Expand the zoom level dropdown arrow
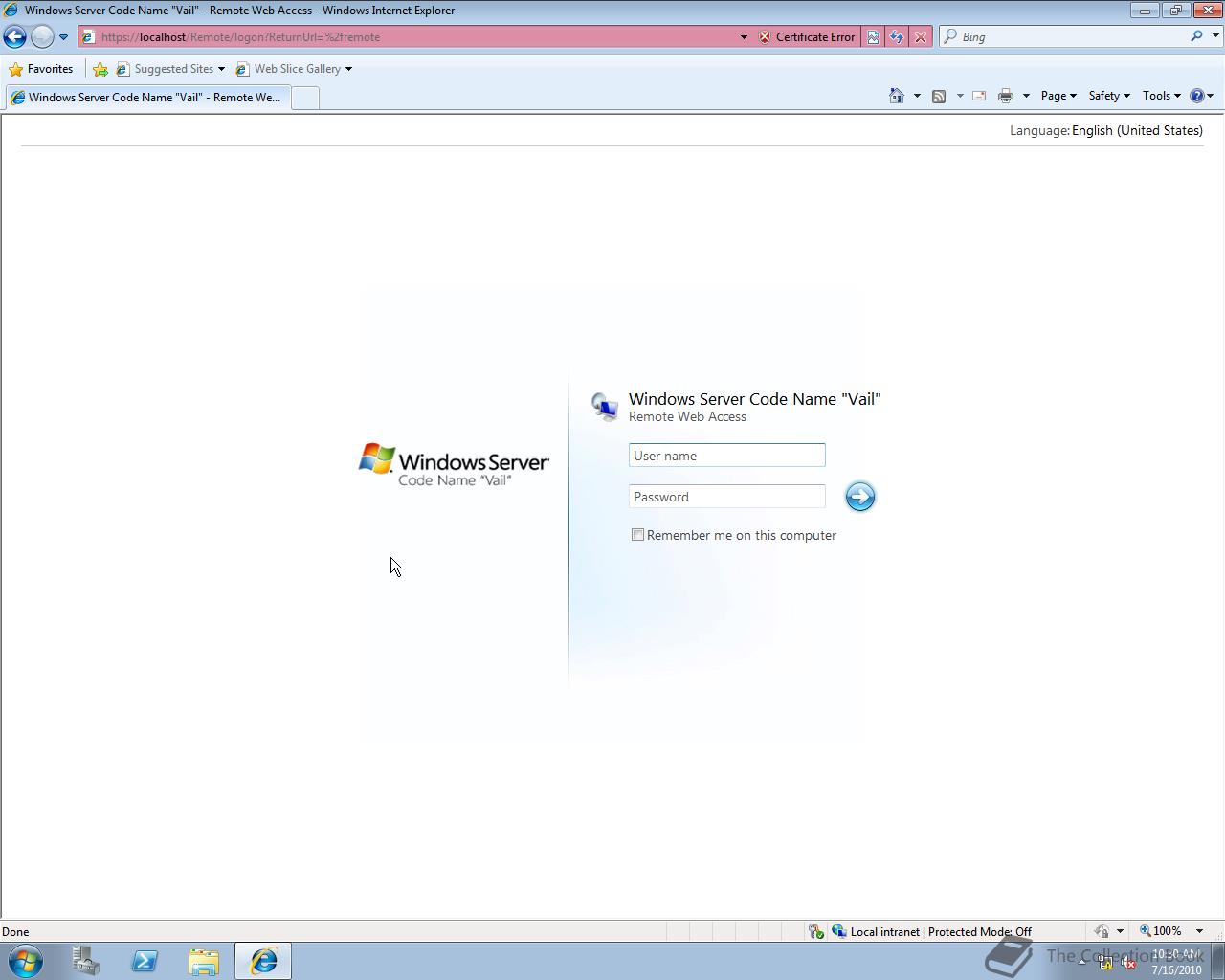Image resolution: width=1225 pixels, height=980 pixels. [x=1199, y=931]
